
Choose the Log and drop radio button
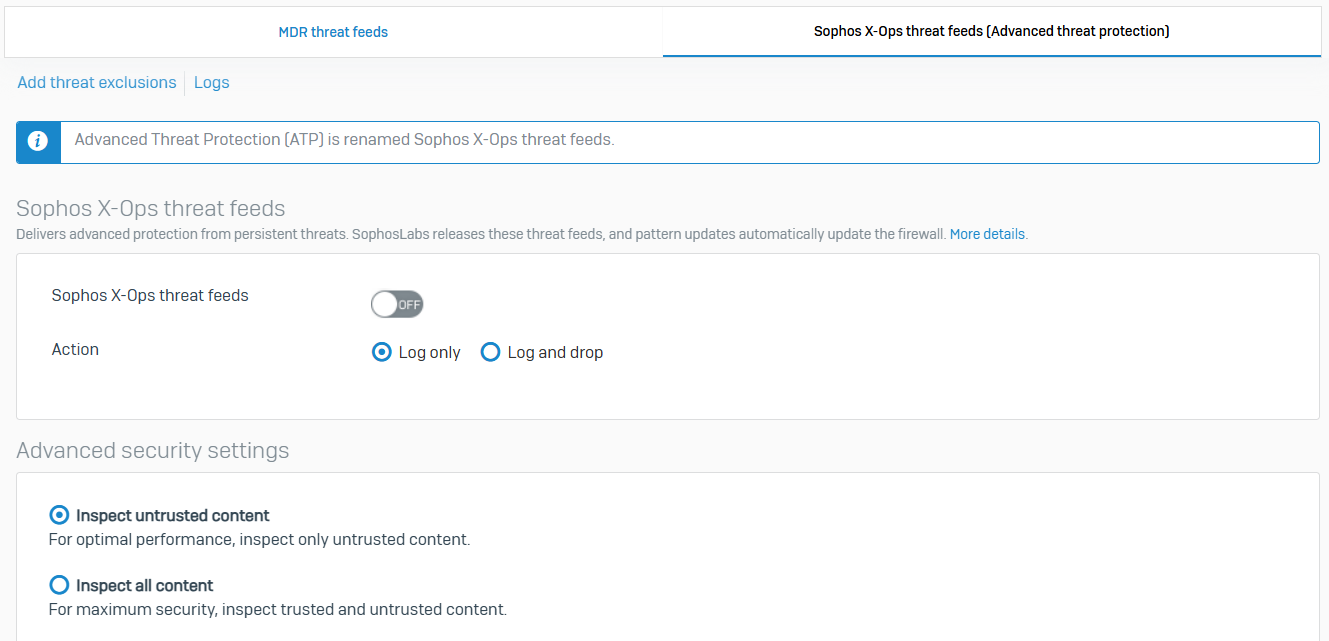click(490, 352)
